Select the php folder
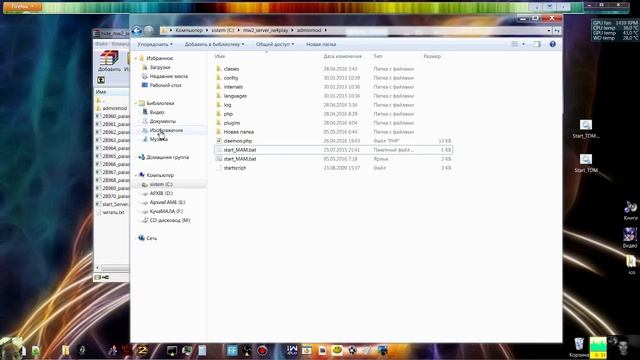640x360 pixels. [x=228, y=114]
